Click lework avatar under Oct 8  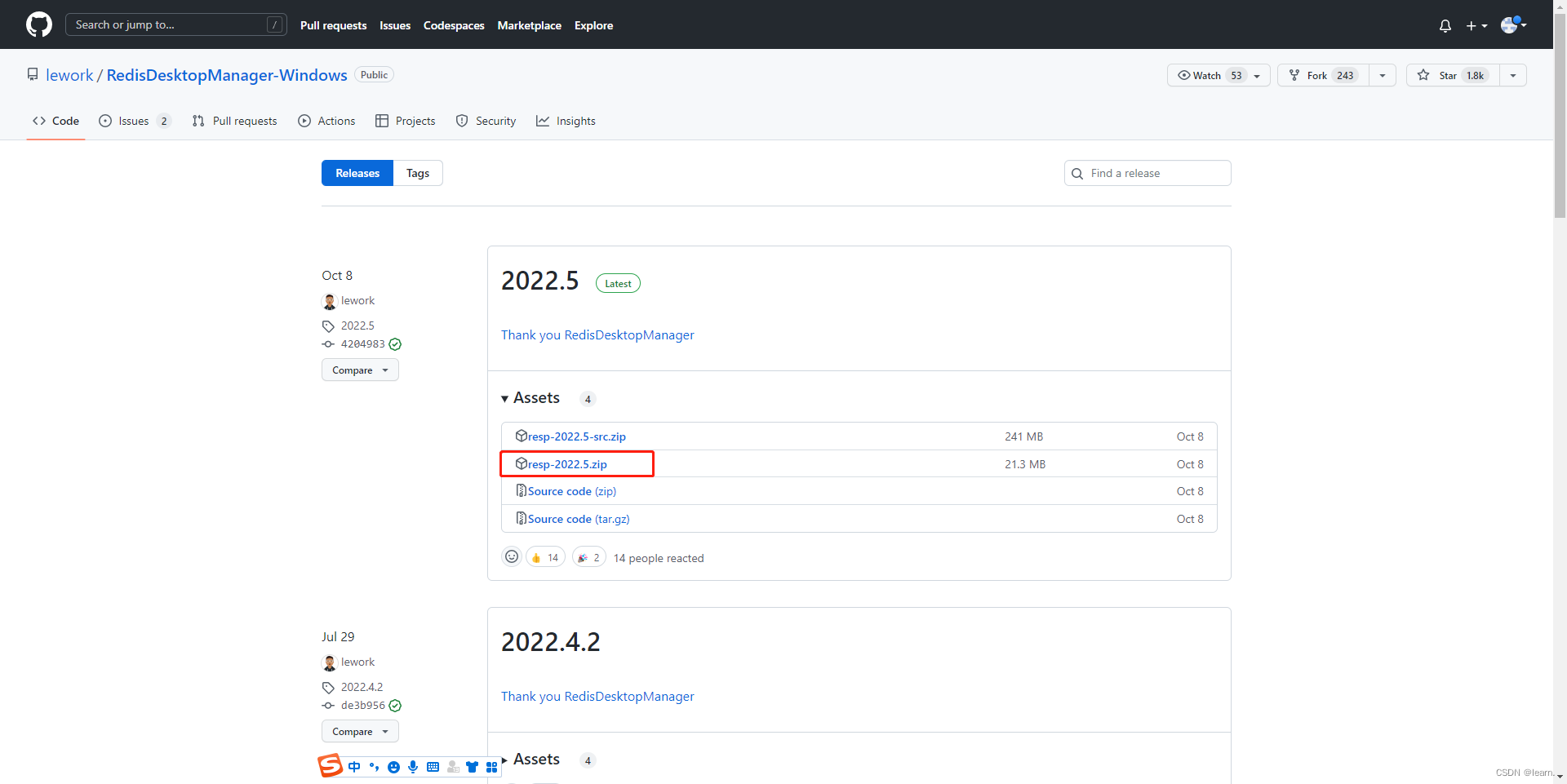tap(330, 301)
